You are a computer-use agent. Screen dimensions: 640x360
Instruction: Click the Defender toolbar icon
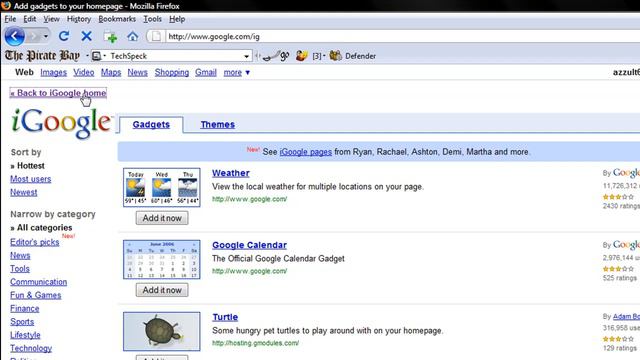pyautogui.click(x=336, y=56)
